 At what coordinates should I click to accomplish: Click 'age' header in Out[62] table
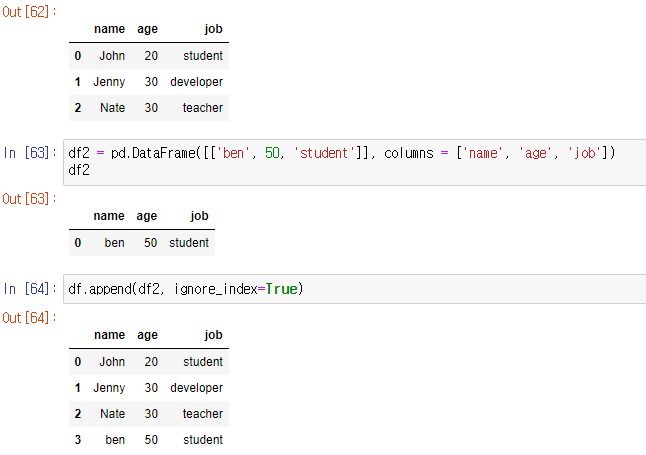point(147,30)
